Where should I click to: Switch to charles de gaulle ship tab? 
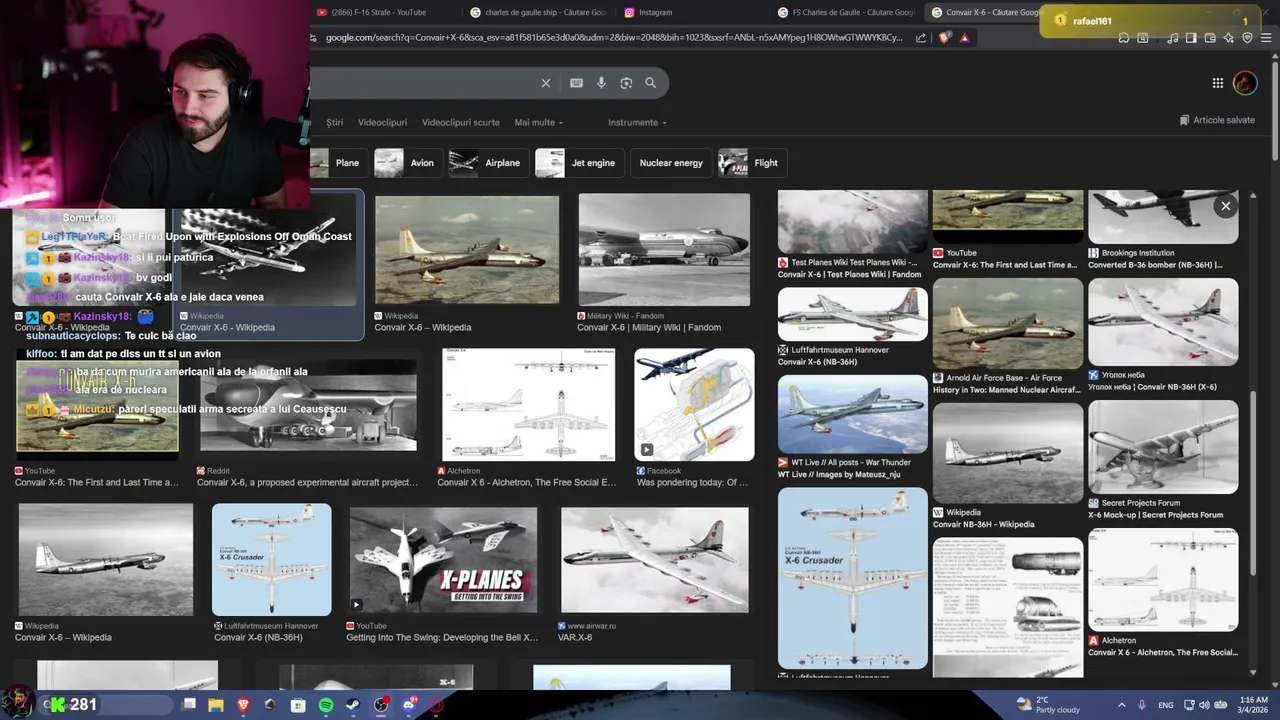(540, 12)
